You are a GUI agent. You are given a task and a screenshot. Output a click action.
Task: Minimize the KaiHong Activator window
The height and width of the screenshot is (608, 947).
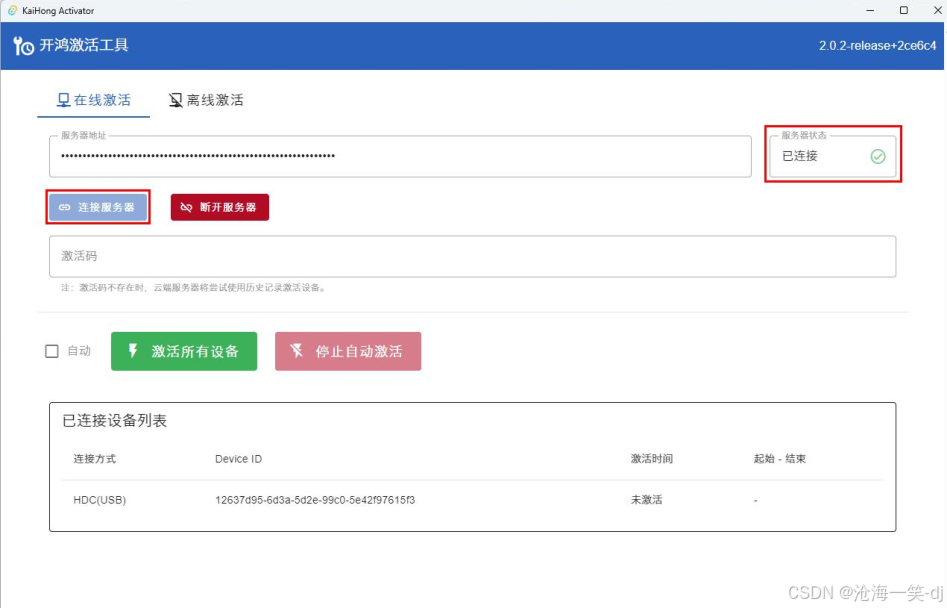point(870,10)
